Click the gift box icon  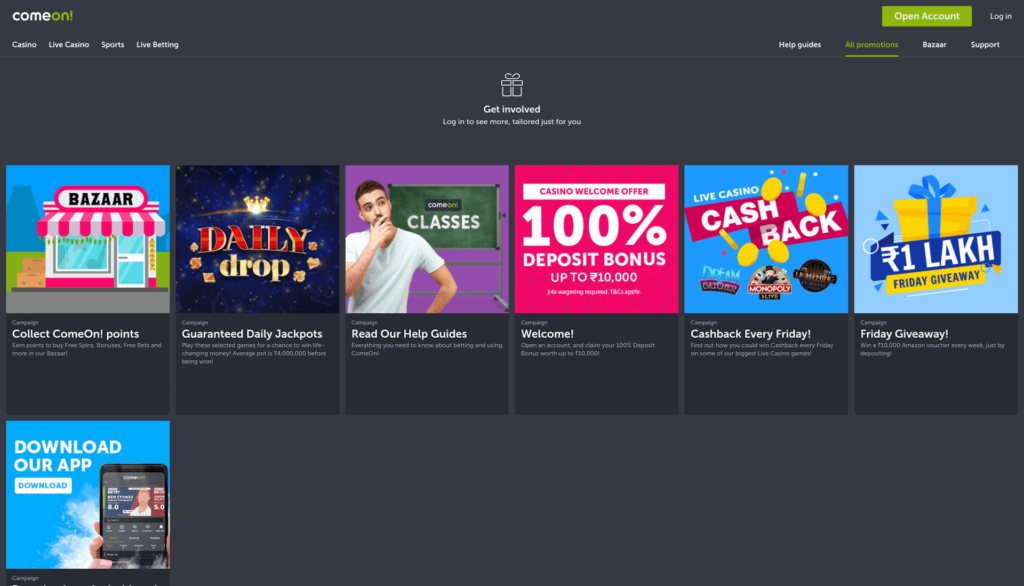click(x=511, y=85)
